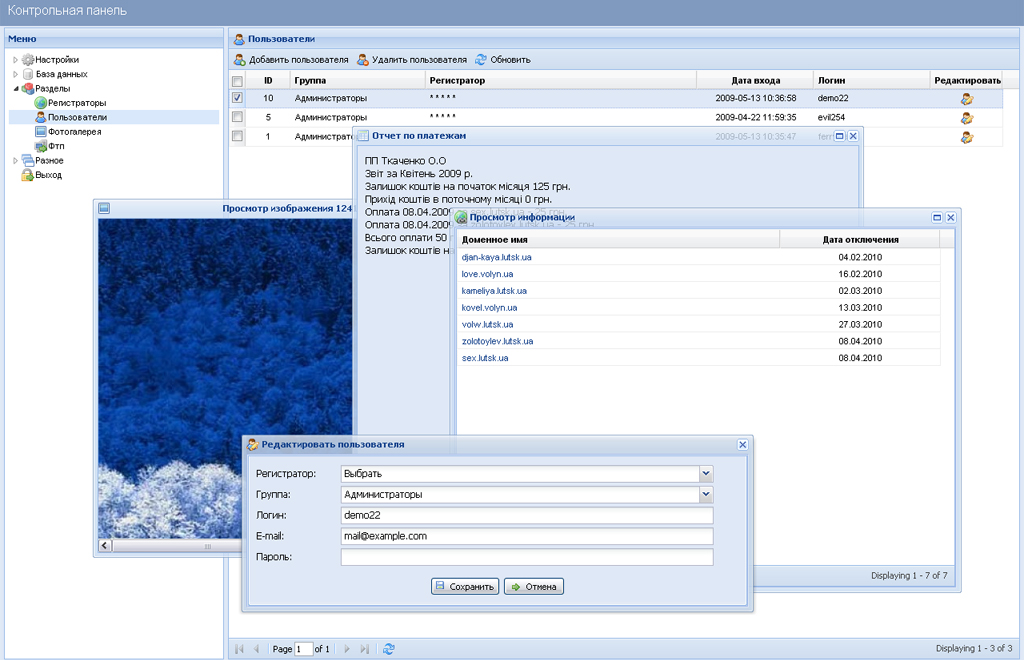Image resolution: width=1024 pixels, height=660 pixels.
Task: Go to last page in pager
Action: tap(364, 649)
